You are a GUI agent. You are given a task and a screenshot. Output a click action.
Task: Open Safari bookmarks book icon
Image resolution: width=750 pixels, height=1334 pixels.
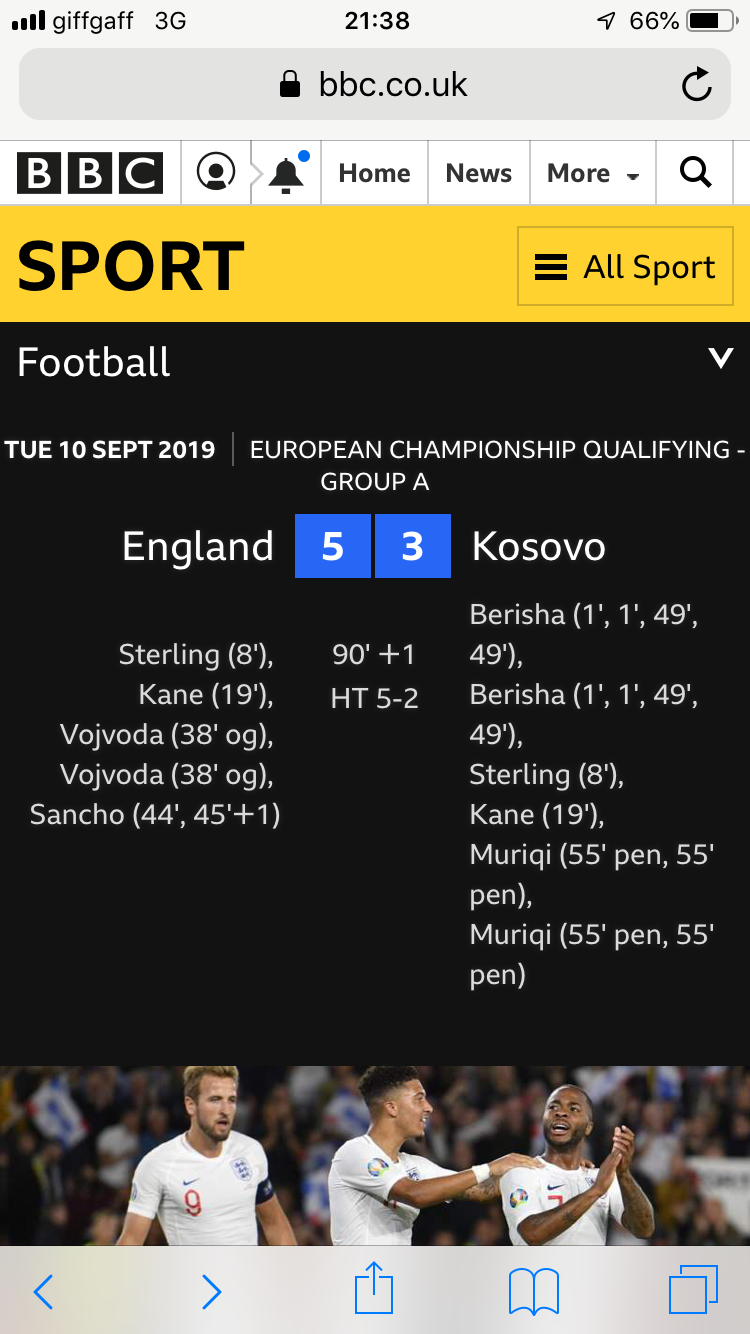tap(534, 1290)
